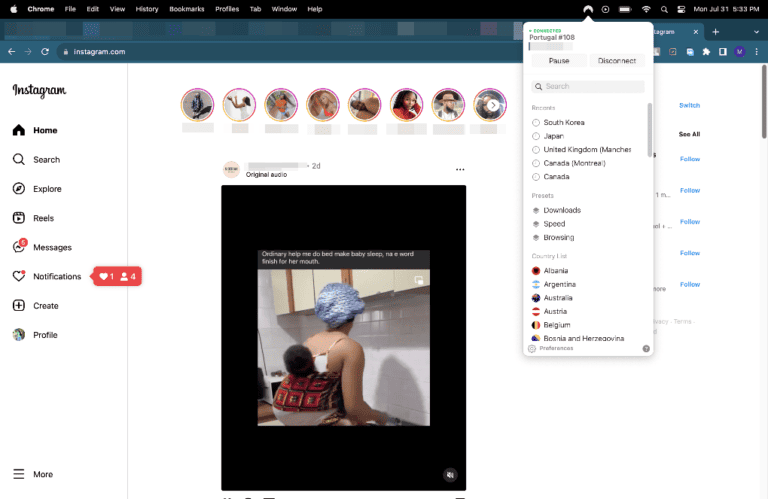Choose the Speed preset
This screenshot has height=499, width=768.
pyautogui.click(x=549, y=224)
